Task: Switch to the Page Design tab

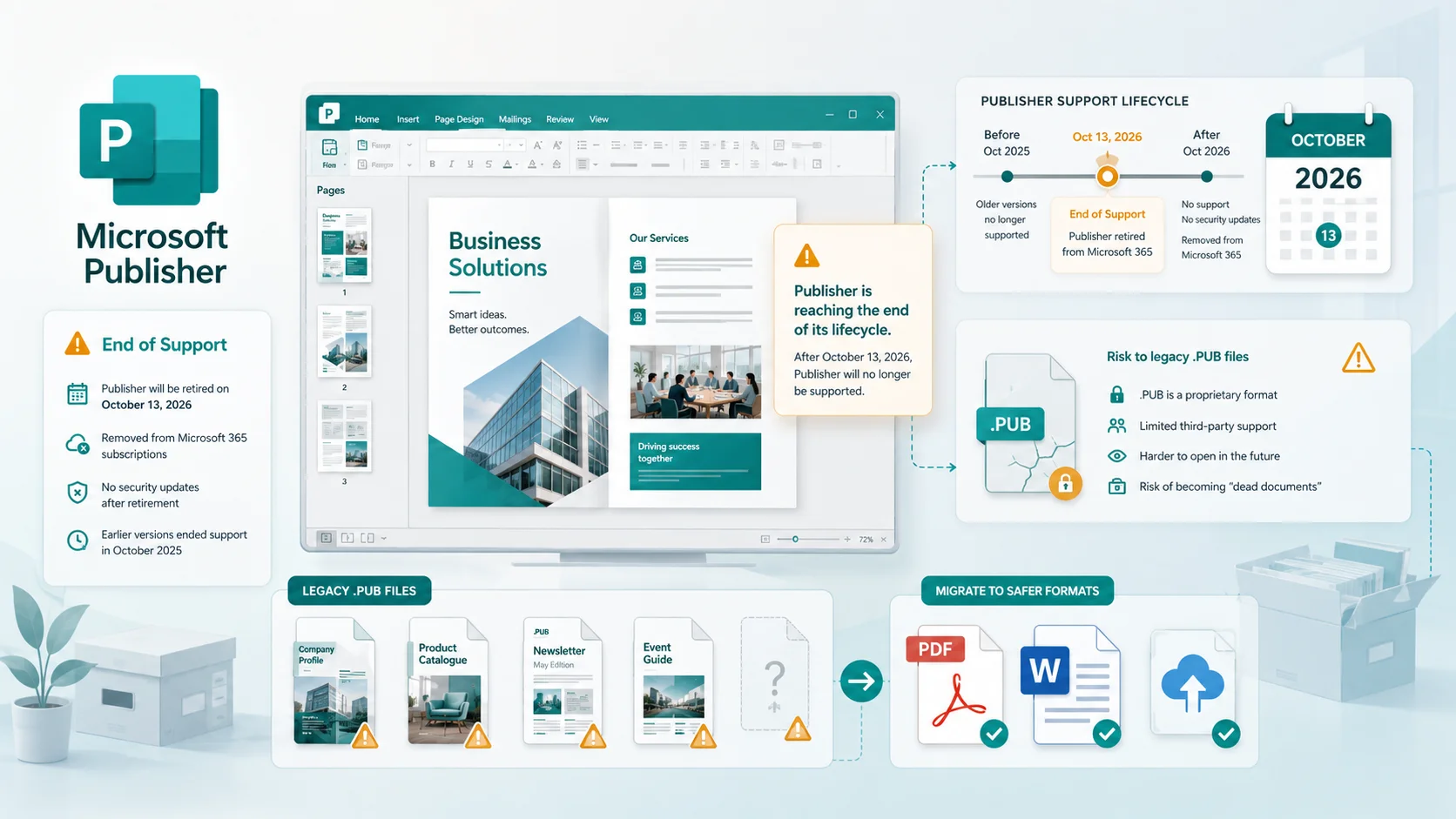Action: click(459, 119)
